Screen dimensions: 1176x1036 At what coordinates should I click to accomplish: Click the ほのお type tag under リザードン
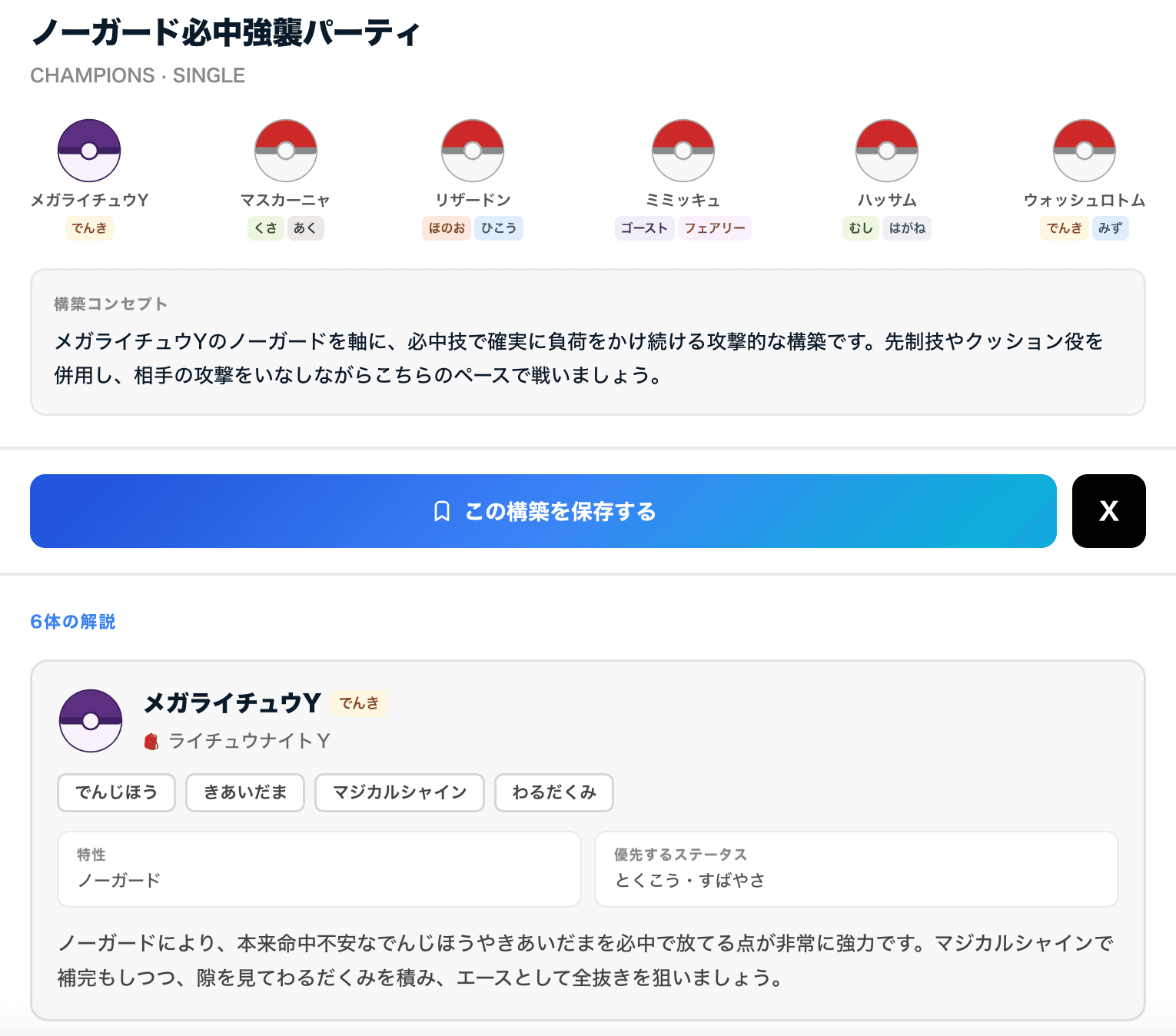tap(447, 228)
